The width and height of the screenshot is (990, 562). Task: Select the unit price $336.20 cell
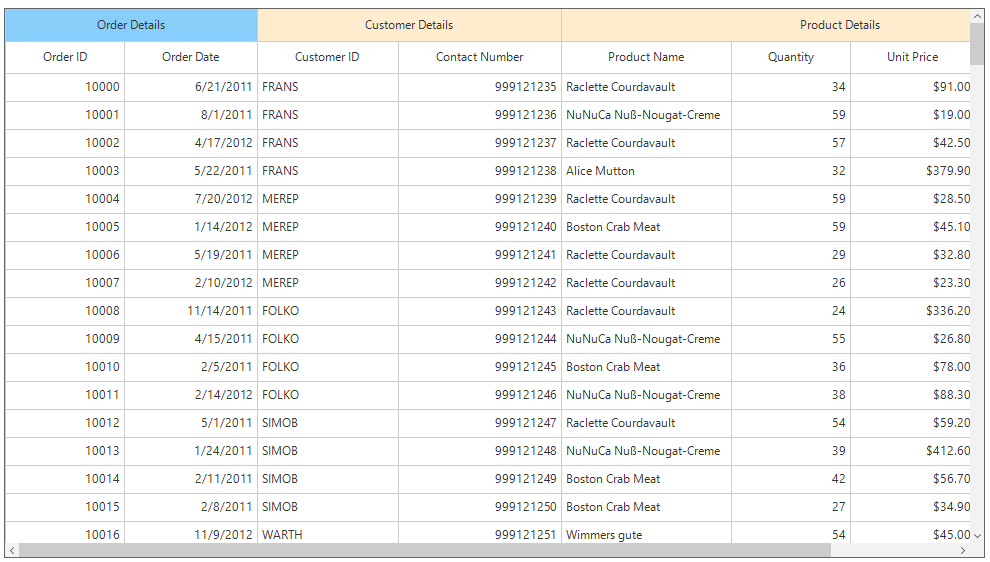(x=910, y=311)
